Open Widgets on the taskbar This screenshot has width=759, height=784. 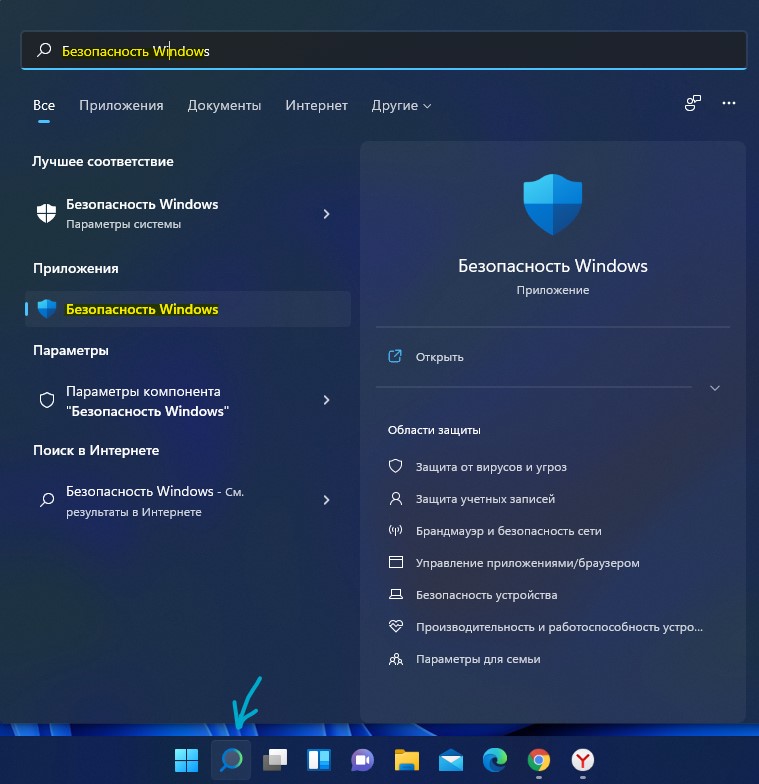click(318, 760)
